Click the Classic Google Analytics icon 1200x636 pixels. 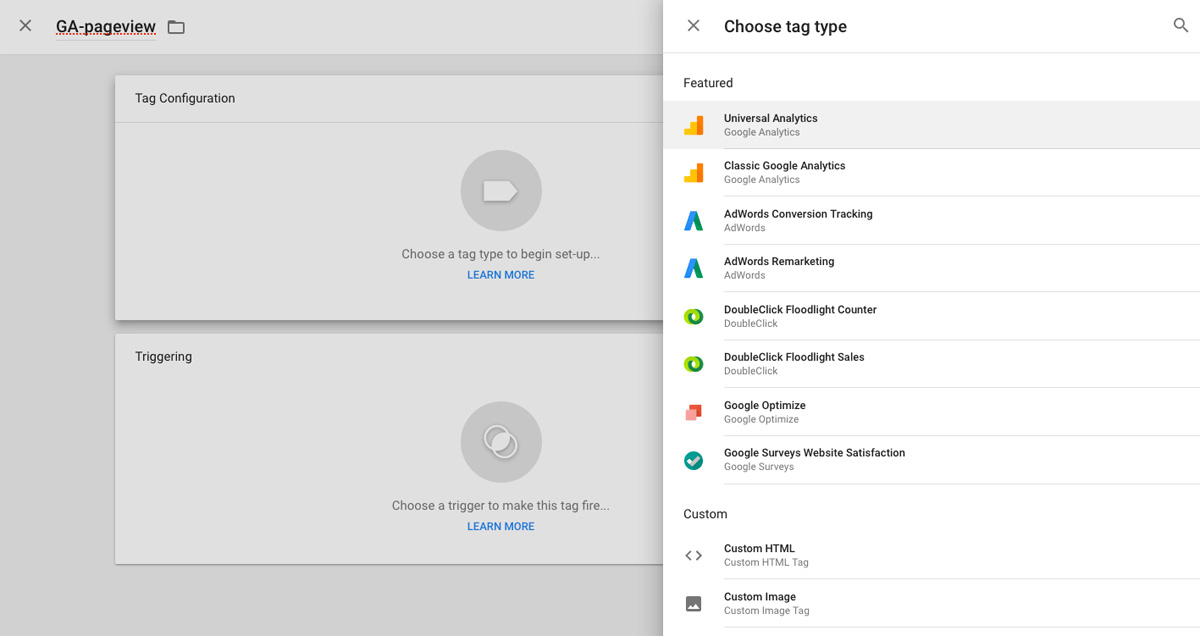pos(693,173)
